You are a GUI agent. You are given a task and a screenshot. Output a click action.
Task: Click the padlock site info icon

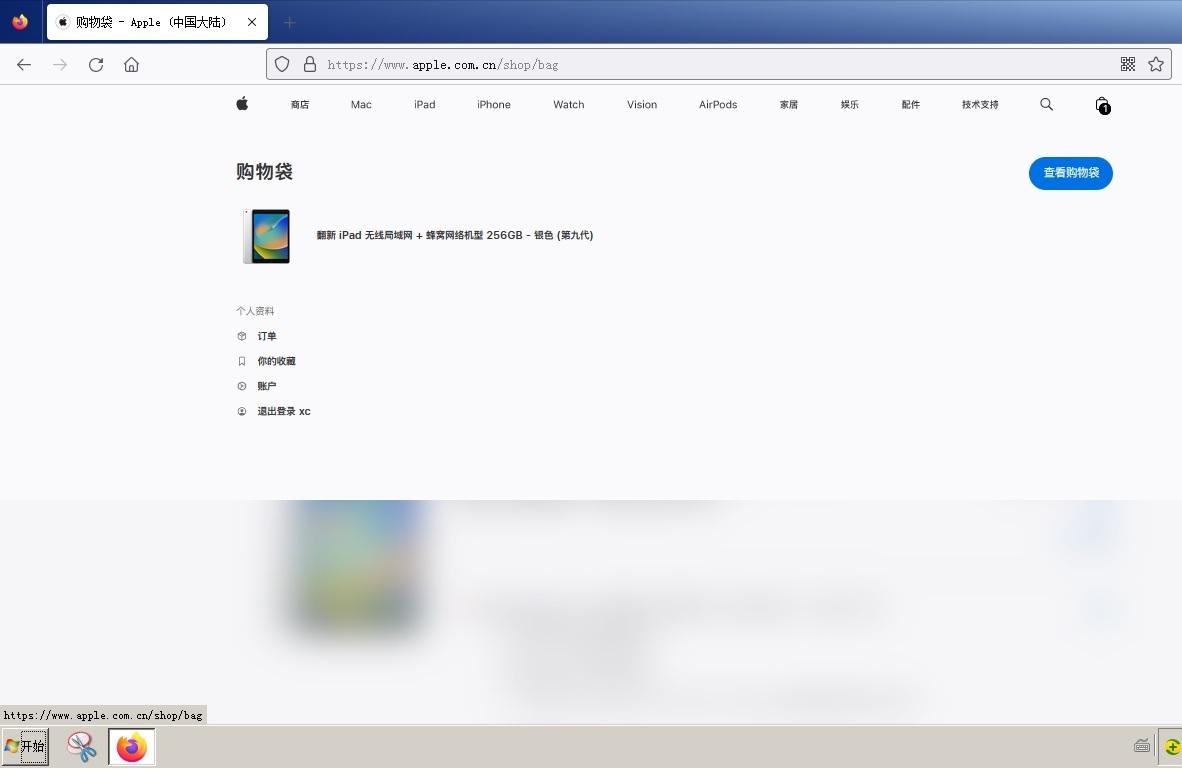click(x=310, y=64)
